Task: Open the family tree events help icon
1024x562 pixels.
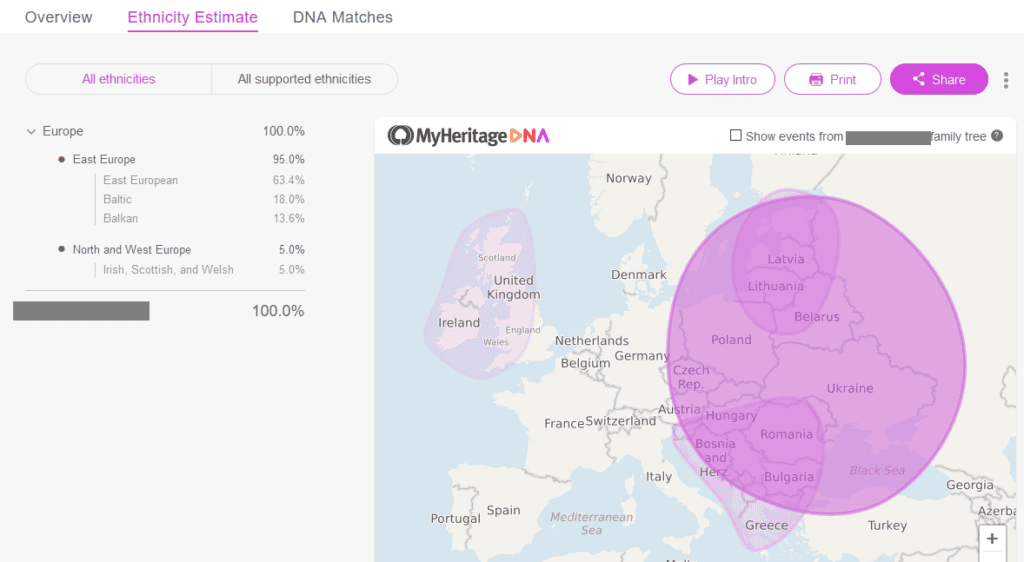Action: pos(997,136)
